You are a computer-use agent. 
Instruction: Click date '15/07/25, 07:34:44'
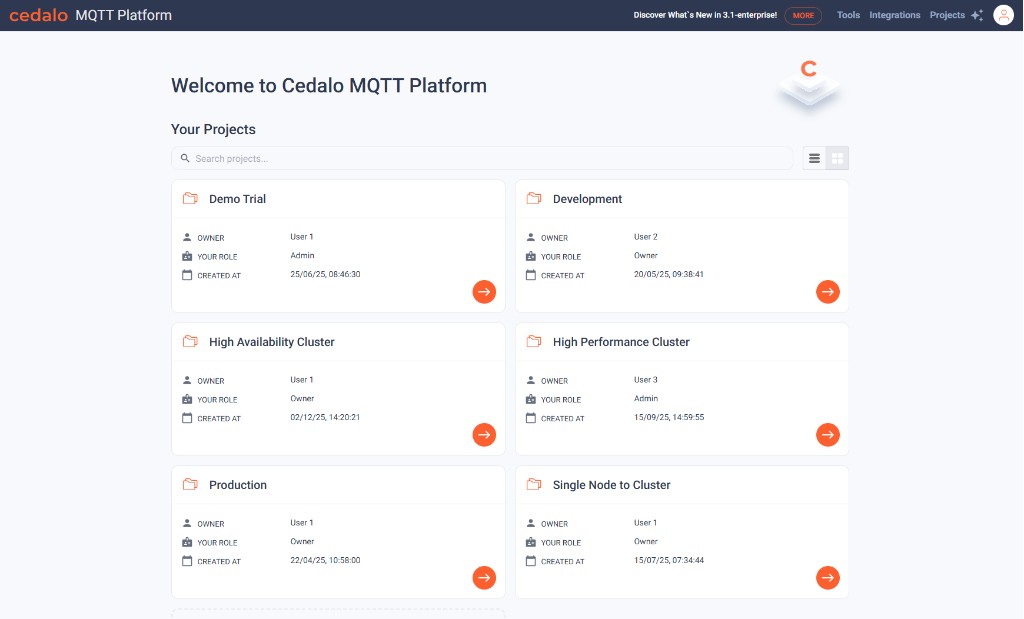pyautogui.click(x=669, y=560)
